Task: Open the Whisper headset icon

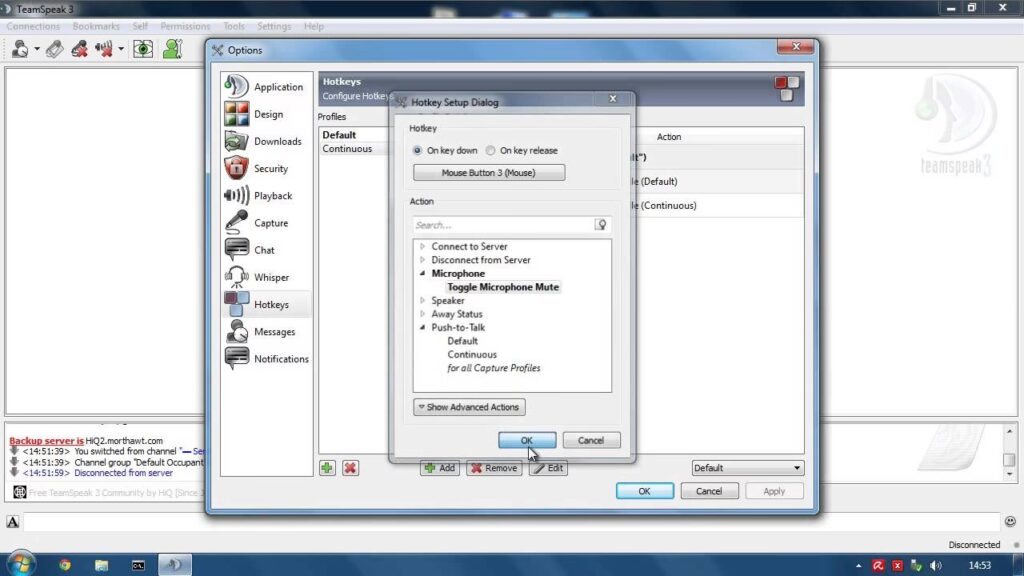Action: tap(236, 277)
